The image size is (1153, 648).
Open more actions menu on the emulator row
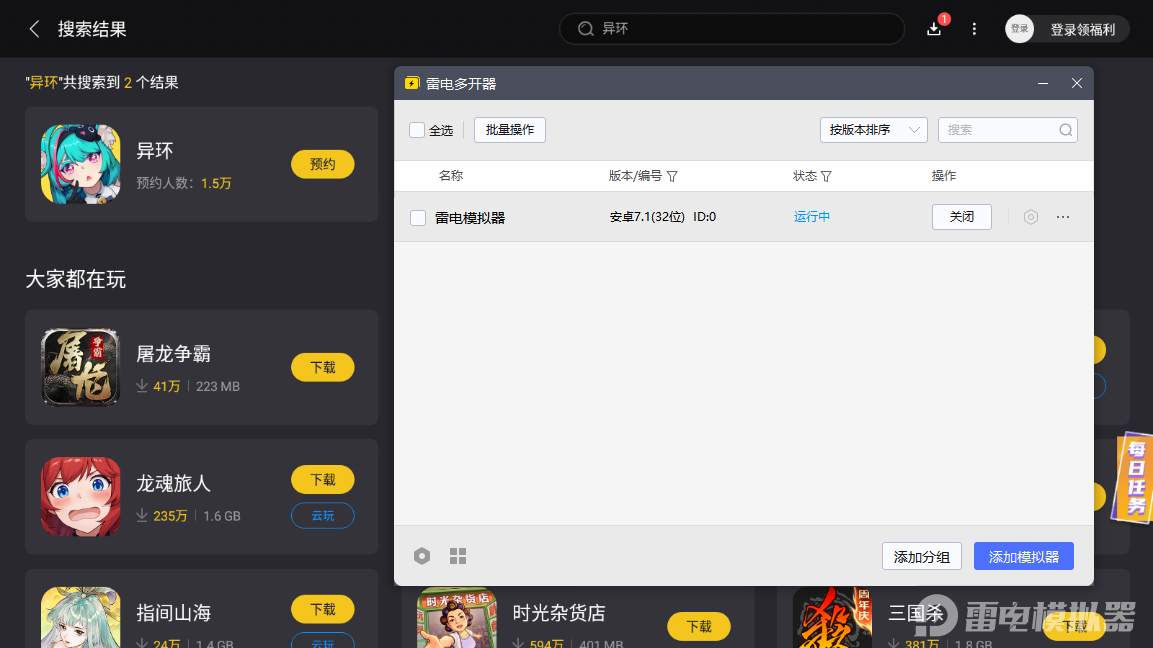[1062, 217]
